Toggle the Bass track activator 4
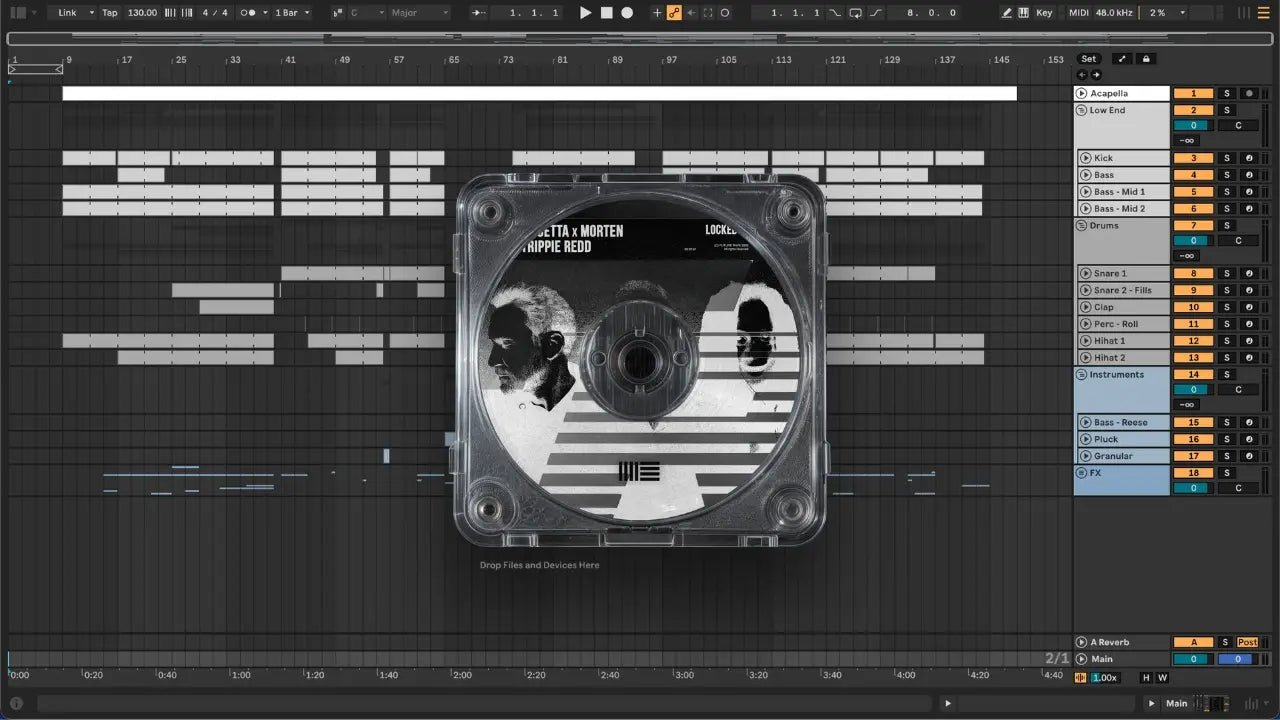Viewport: 1280px width, 720px height. click(1193, 175)
